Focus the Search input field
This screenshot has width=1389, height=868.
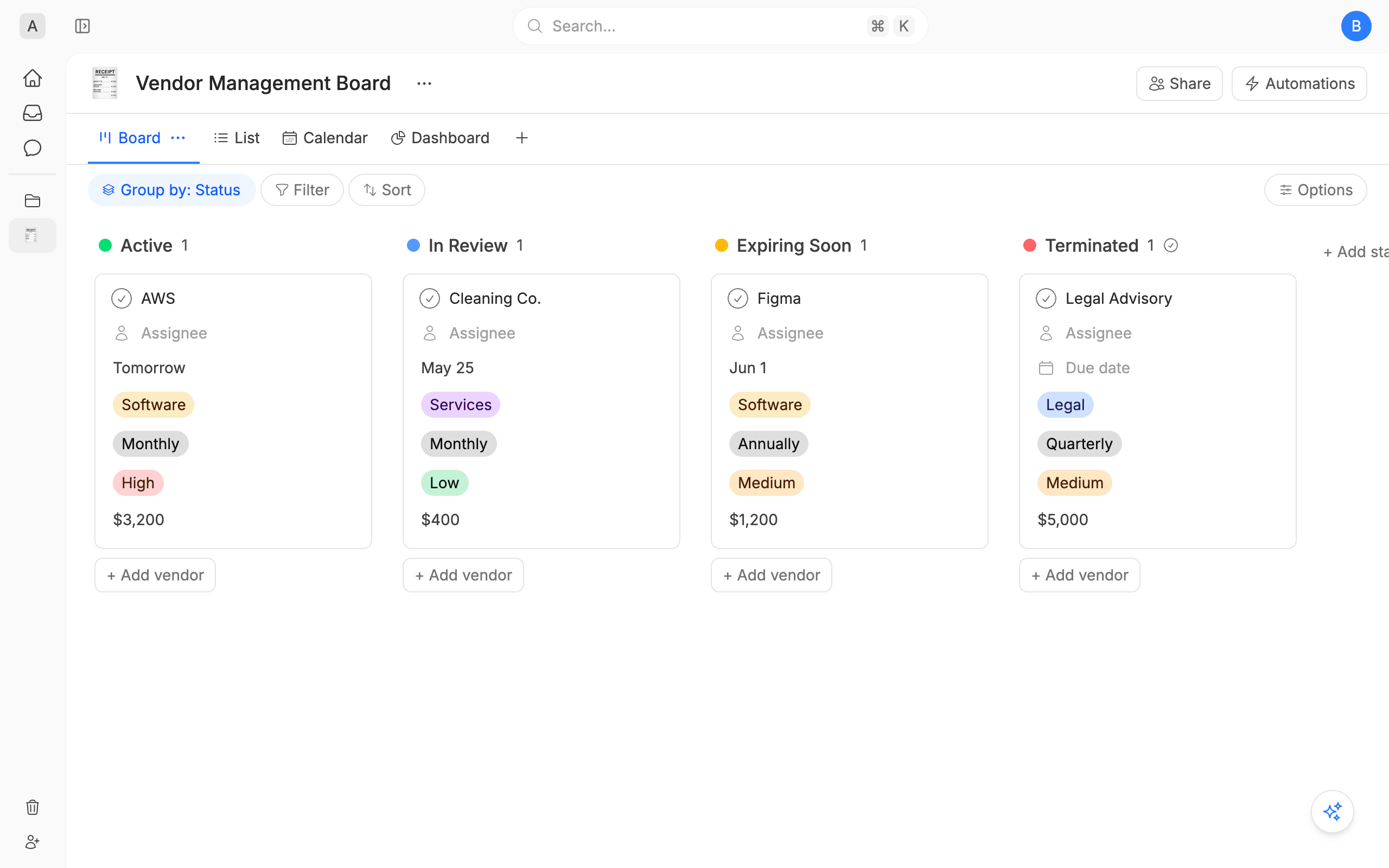721,26
